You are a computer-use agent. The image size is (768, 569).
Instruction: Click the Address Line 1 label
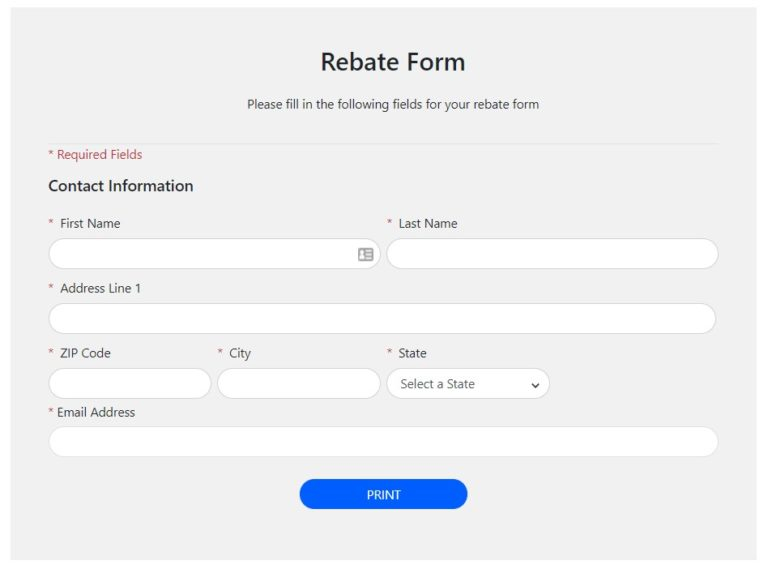point(100,288)
